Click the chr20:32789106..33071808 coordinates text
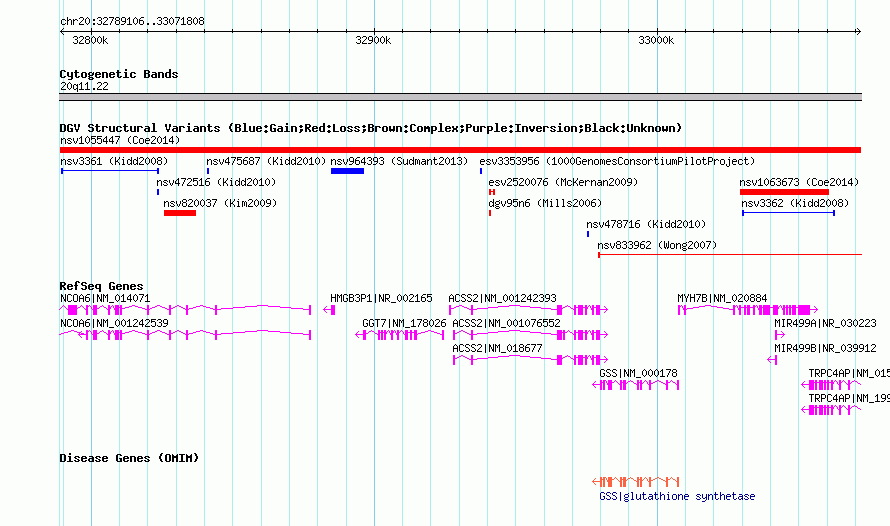This screenshot has width=890, height=526. click(x=132, y=21)
